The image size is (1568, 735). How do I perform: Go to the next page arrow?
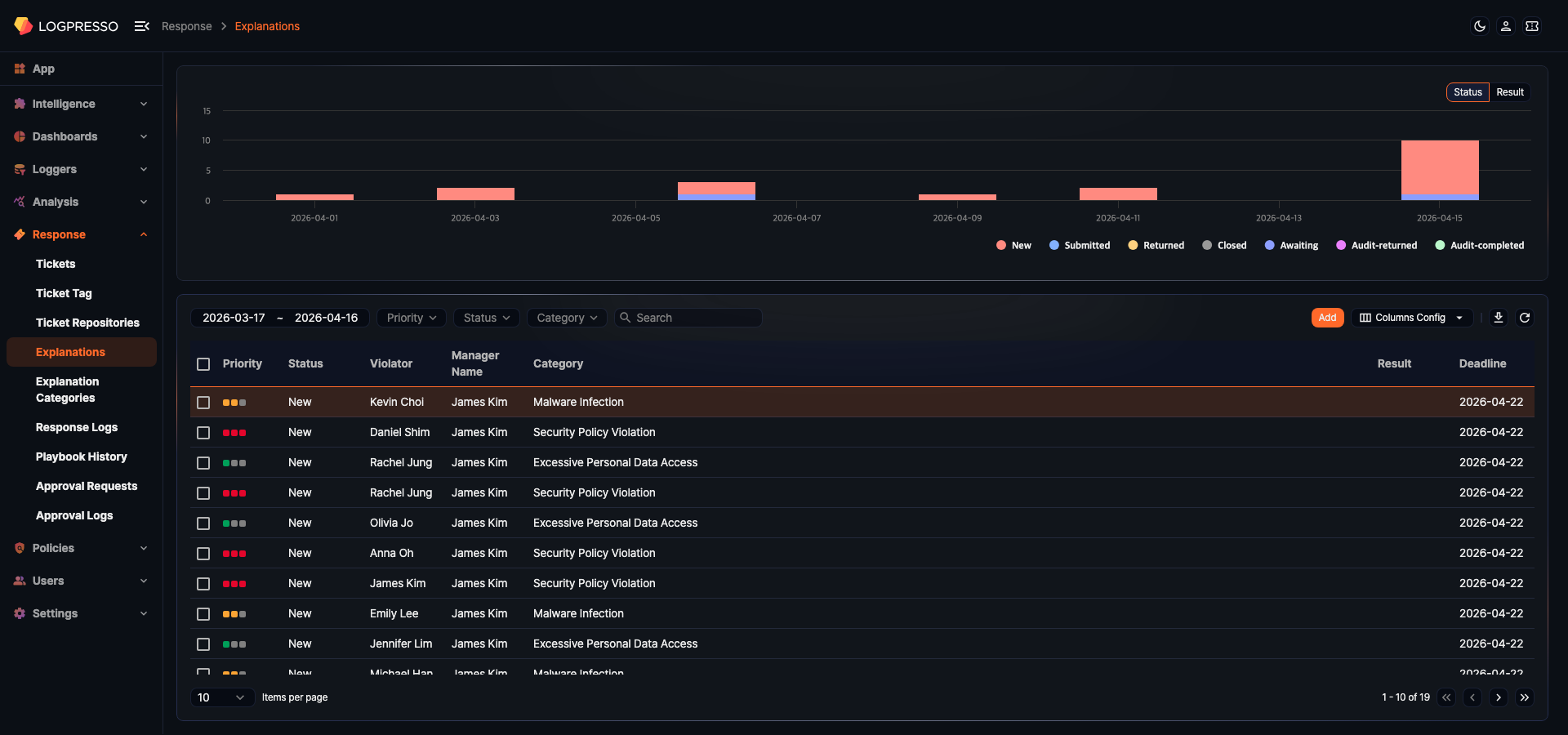[x=1498, y=697]
